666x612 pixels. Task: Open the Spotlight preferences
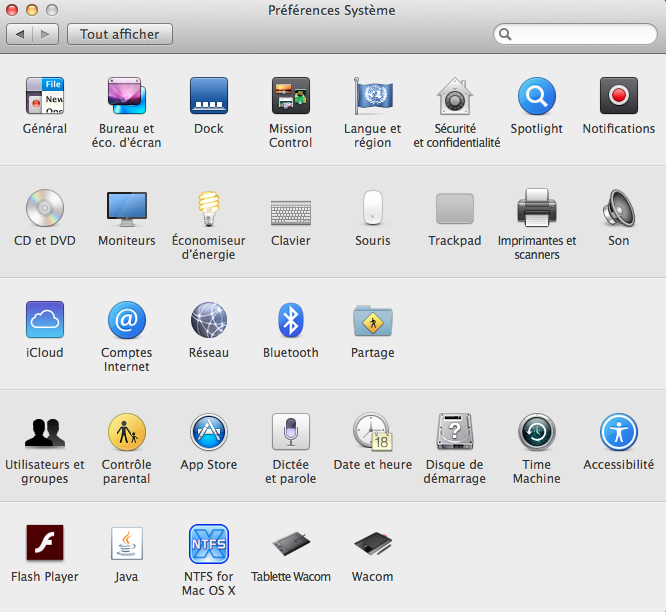(536, 97)
